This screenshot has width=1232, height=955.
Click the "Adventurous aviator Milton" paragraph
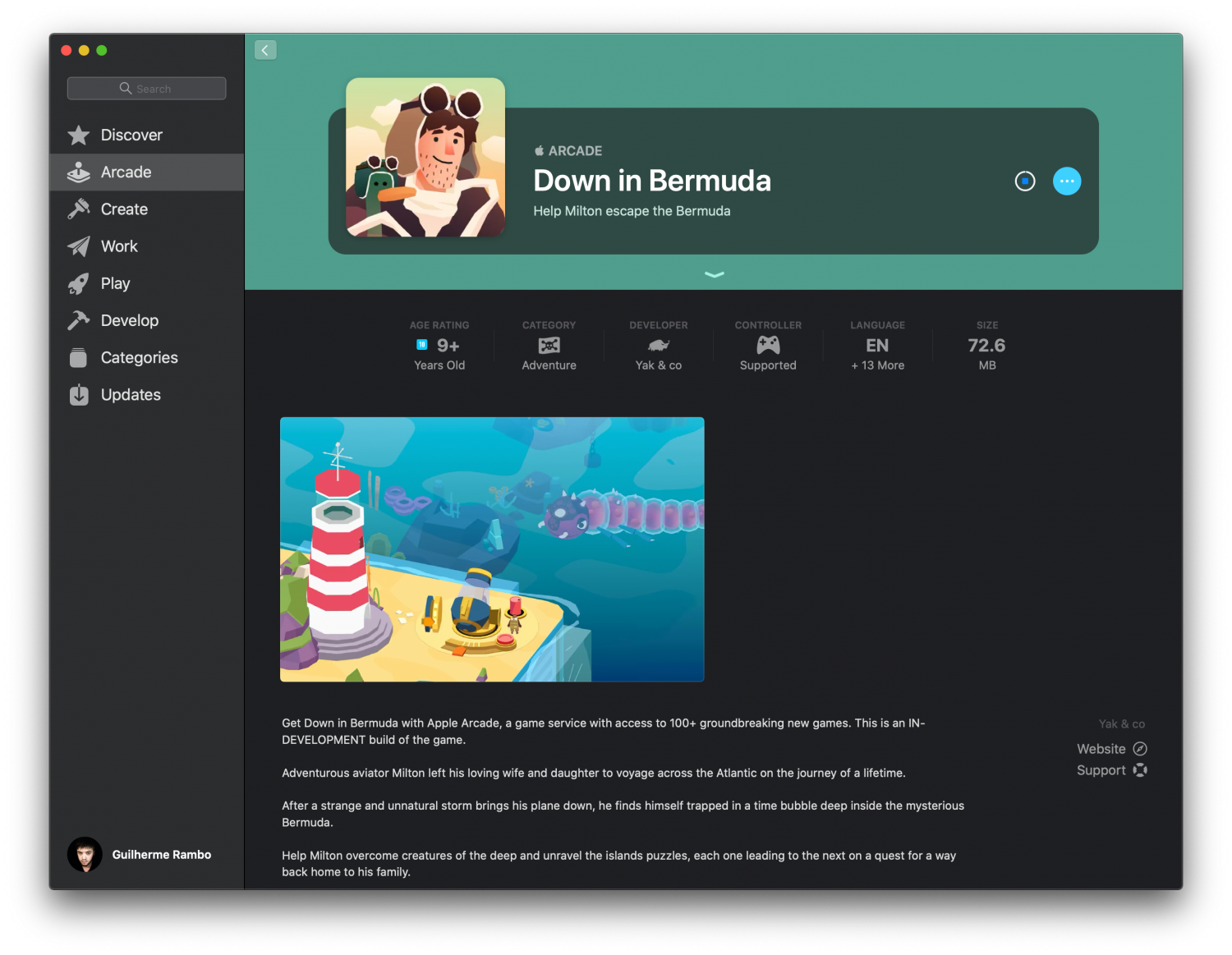click(x=594, y=773)
